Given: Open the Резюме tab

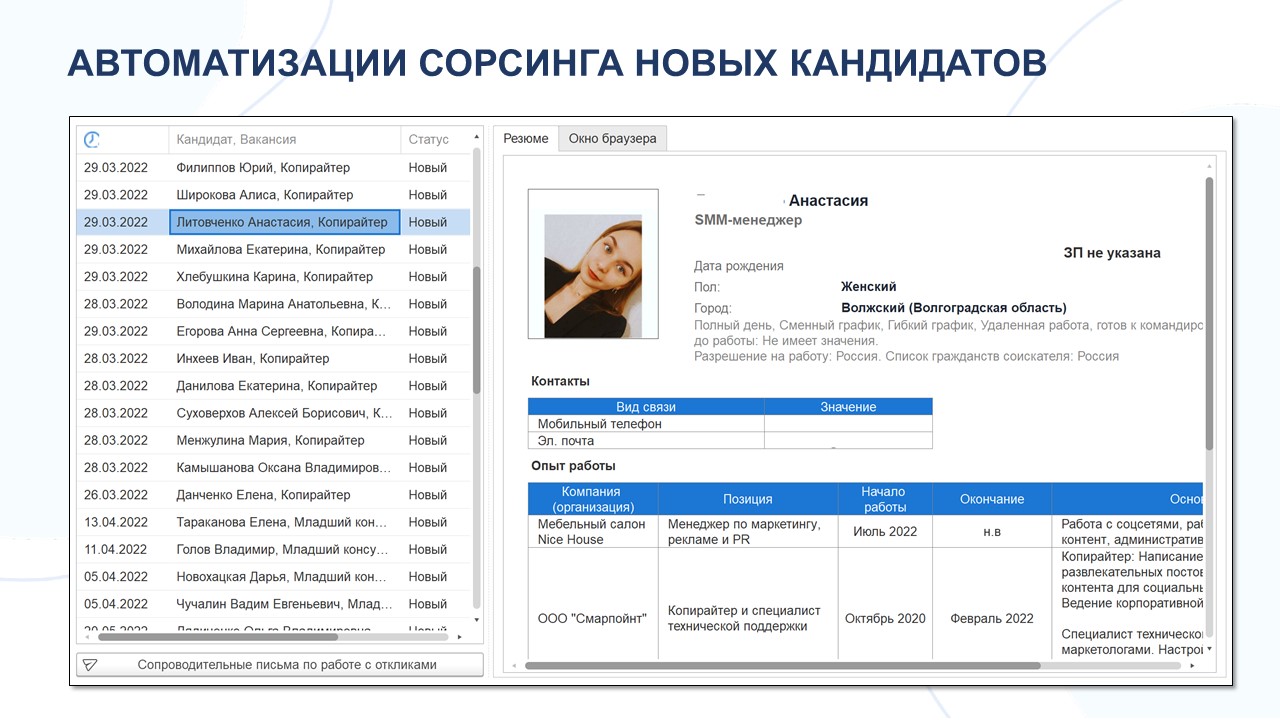Looking at the screenshot, I should point(526,138).
